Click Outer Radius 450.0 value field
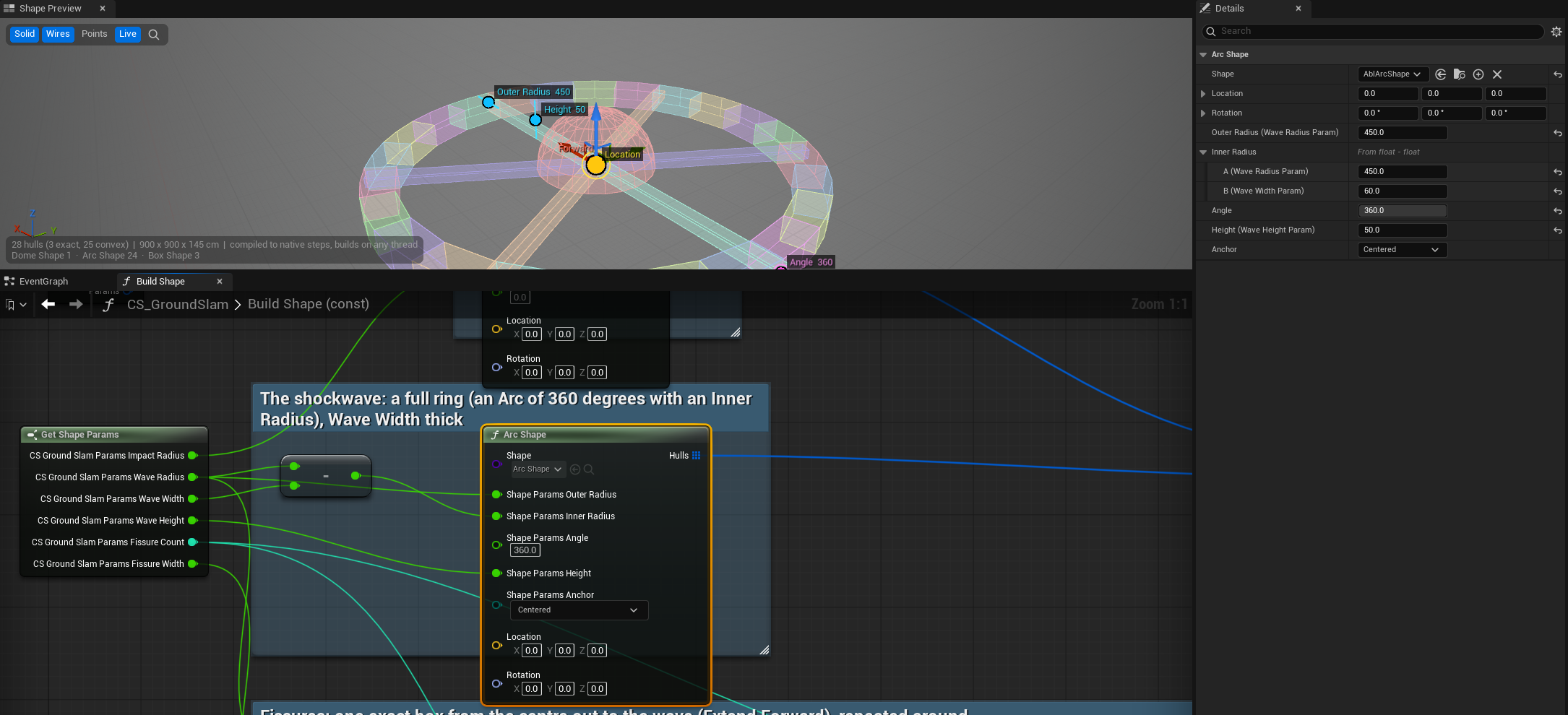This screenshot has width=1568, height=715. 1403,133
